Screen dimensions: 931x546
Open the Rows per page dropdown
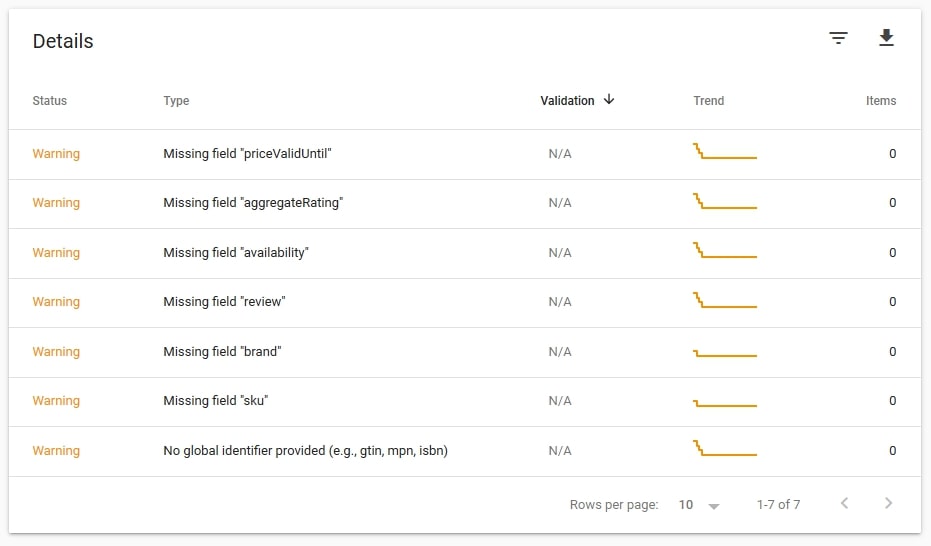pyautogui.click(x=699, y=505)
